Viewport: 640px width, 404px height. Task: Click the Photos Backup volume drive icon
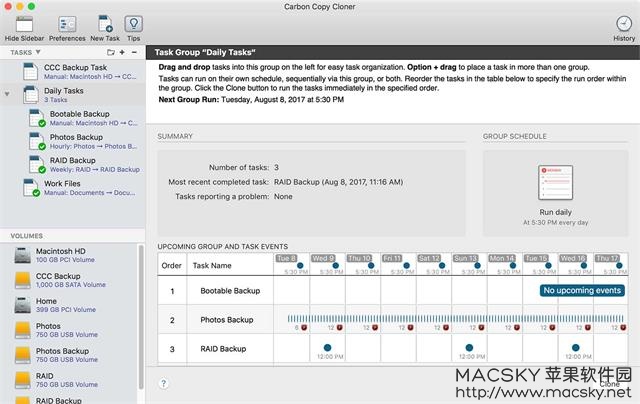click(x=22, y=355)
